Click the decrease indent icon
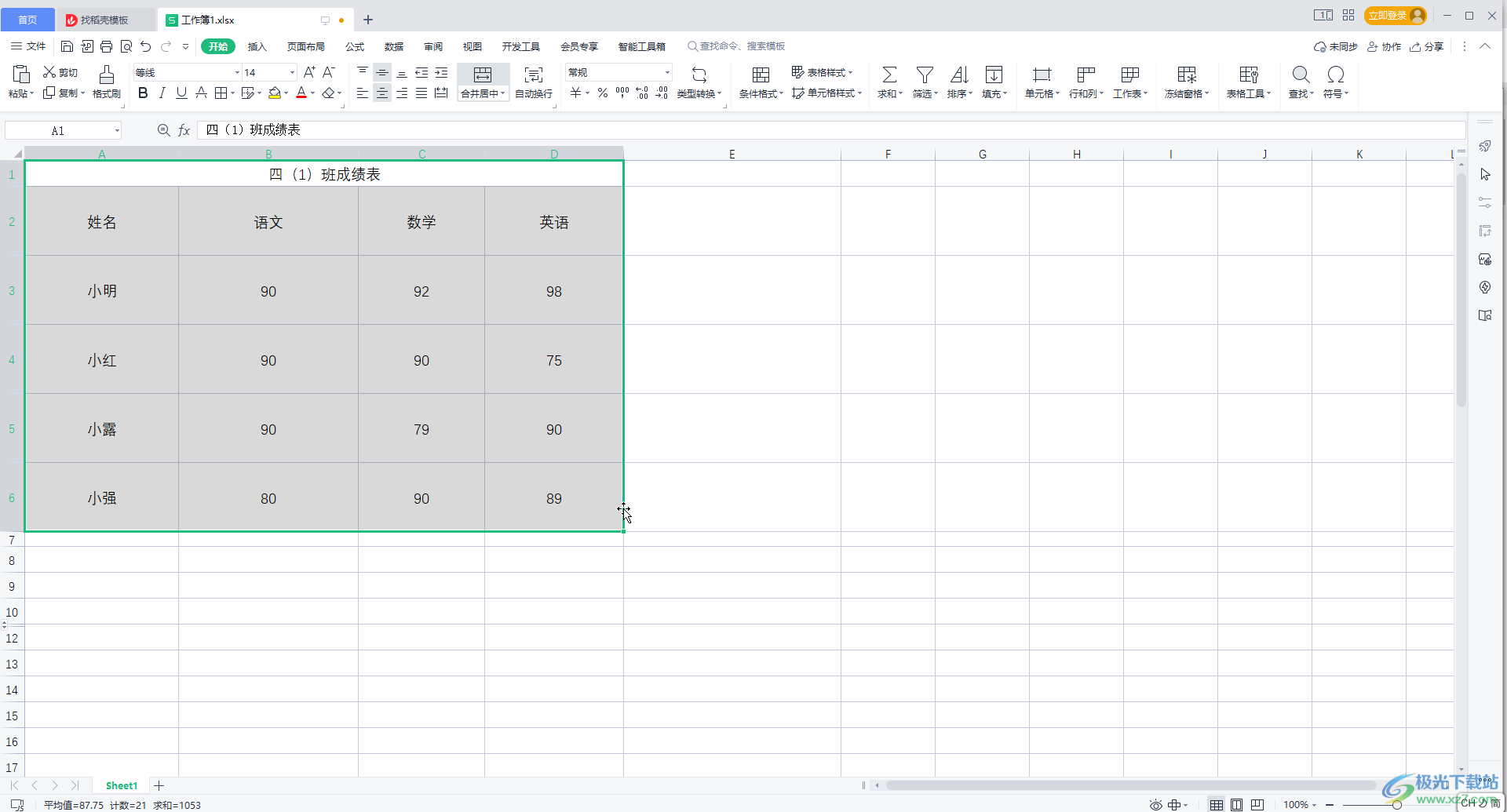The width and height of the screenshot is (1507, 812). tap(421, 72)
